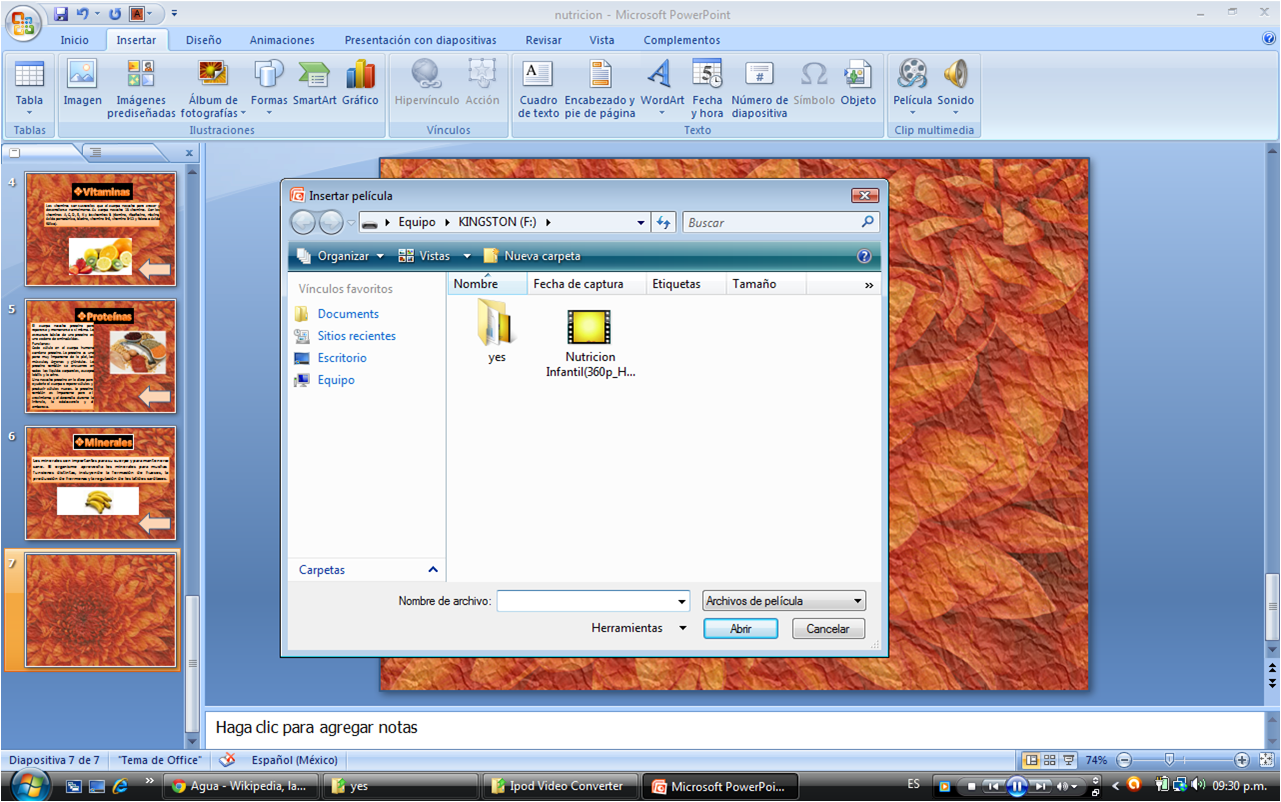Image resolution: width=1281 pixels, height=802 pixels.
Task: Click the Buscar search box
Action: coord(780,222)
